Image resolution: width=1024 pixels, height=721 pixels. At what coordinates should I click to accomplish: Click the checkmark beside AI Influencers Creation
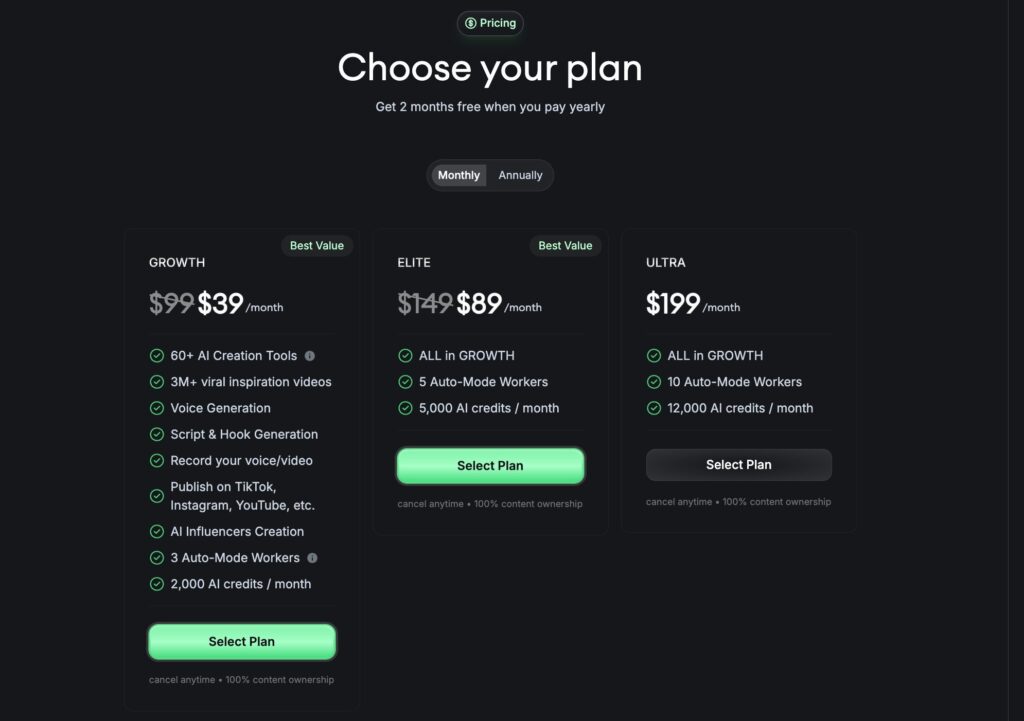158,531
